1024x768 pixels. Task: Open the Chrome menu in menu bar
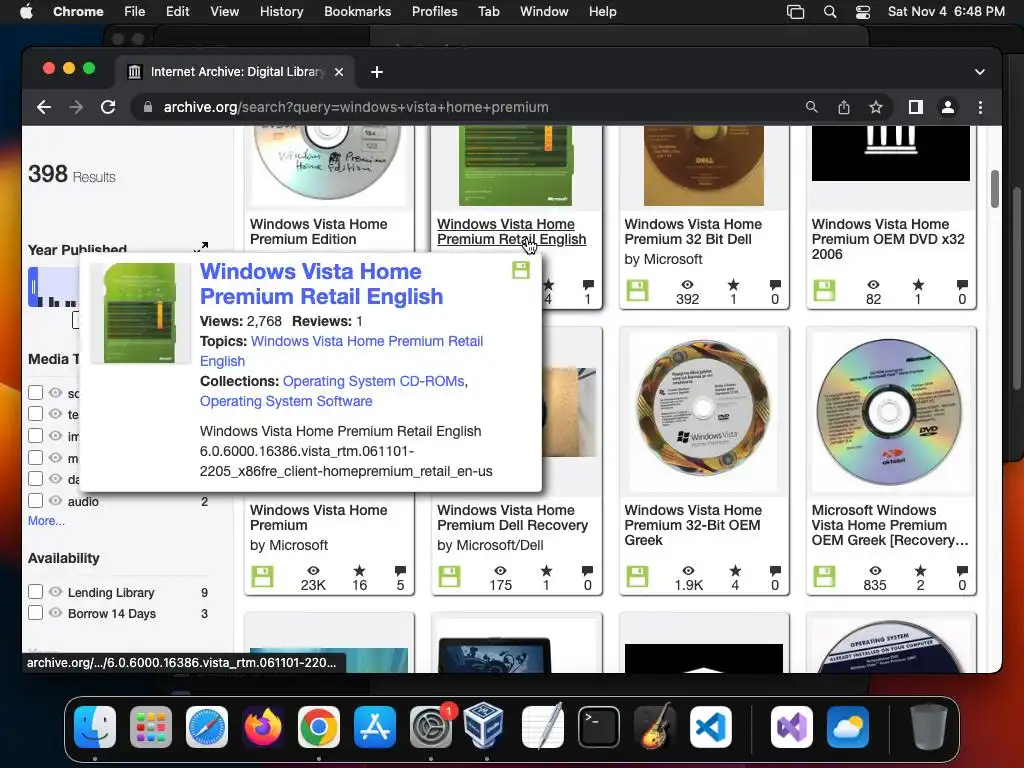78,12
